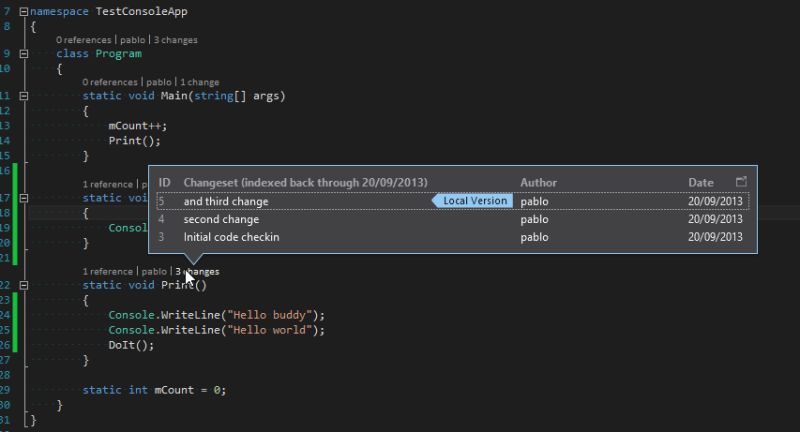Click the "Hello buddy" string literal

pos(270,315)
